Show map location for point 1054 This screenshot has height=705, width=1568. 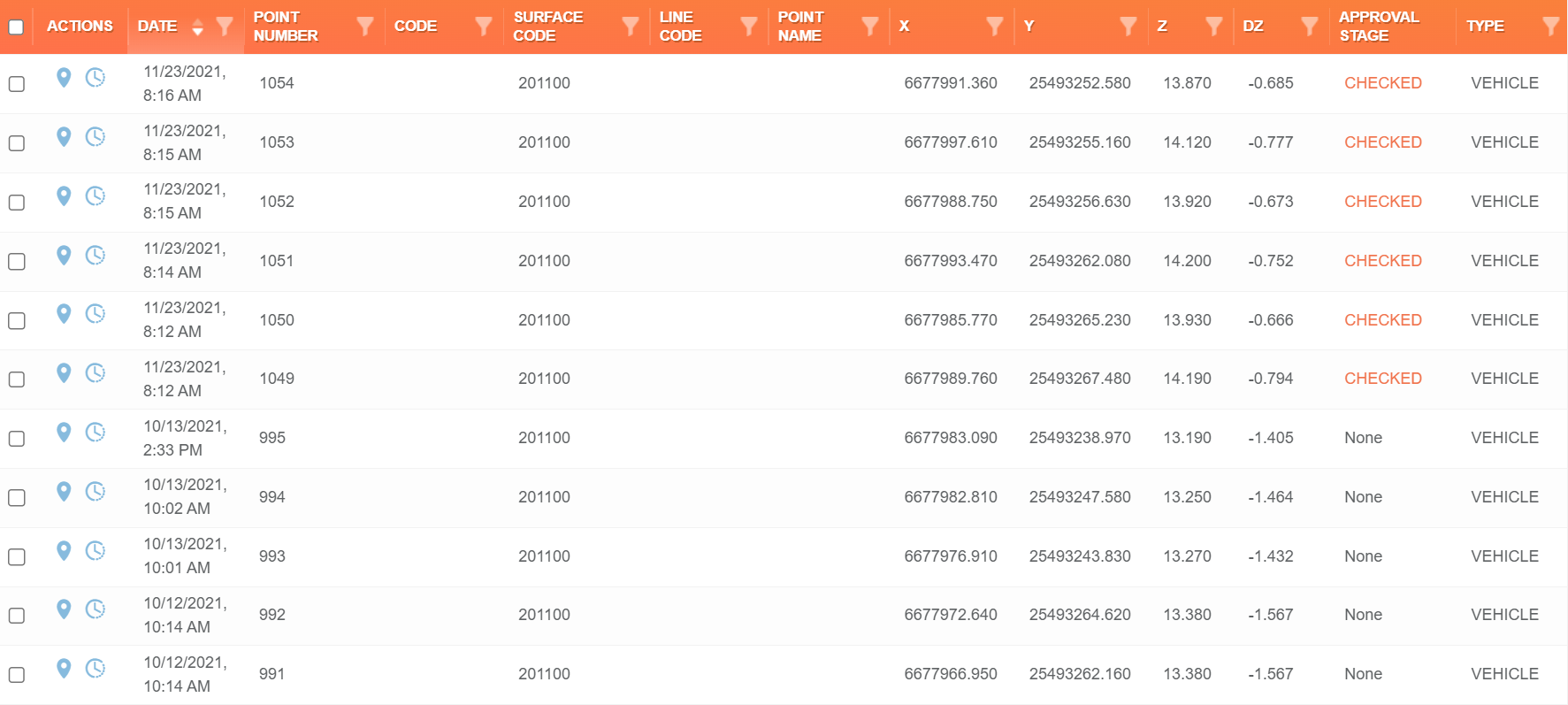point(64,78)
